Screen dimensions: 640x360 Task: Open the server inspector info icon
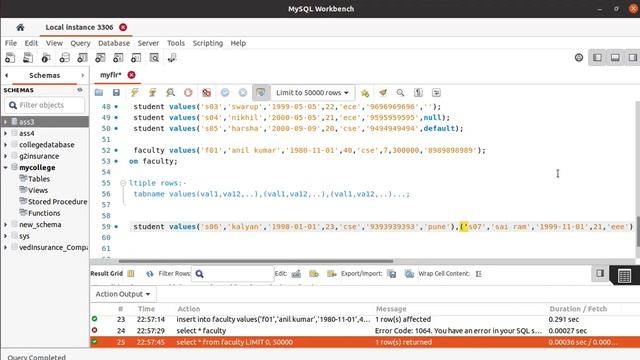(46, 58)
